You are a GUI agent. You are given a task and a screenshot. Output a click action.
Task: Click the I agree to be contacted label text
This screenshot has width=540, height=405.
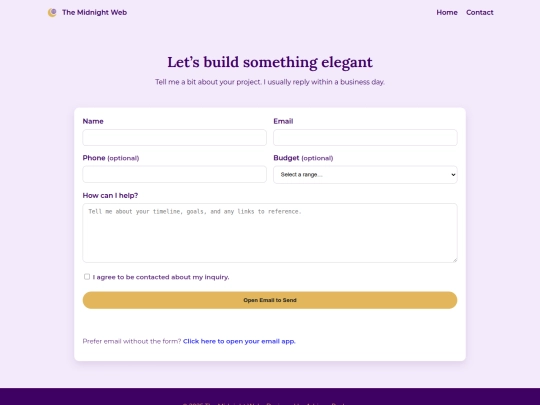161,277
